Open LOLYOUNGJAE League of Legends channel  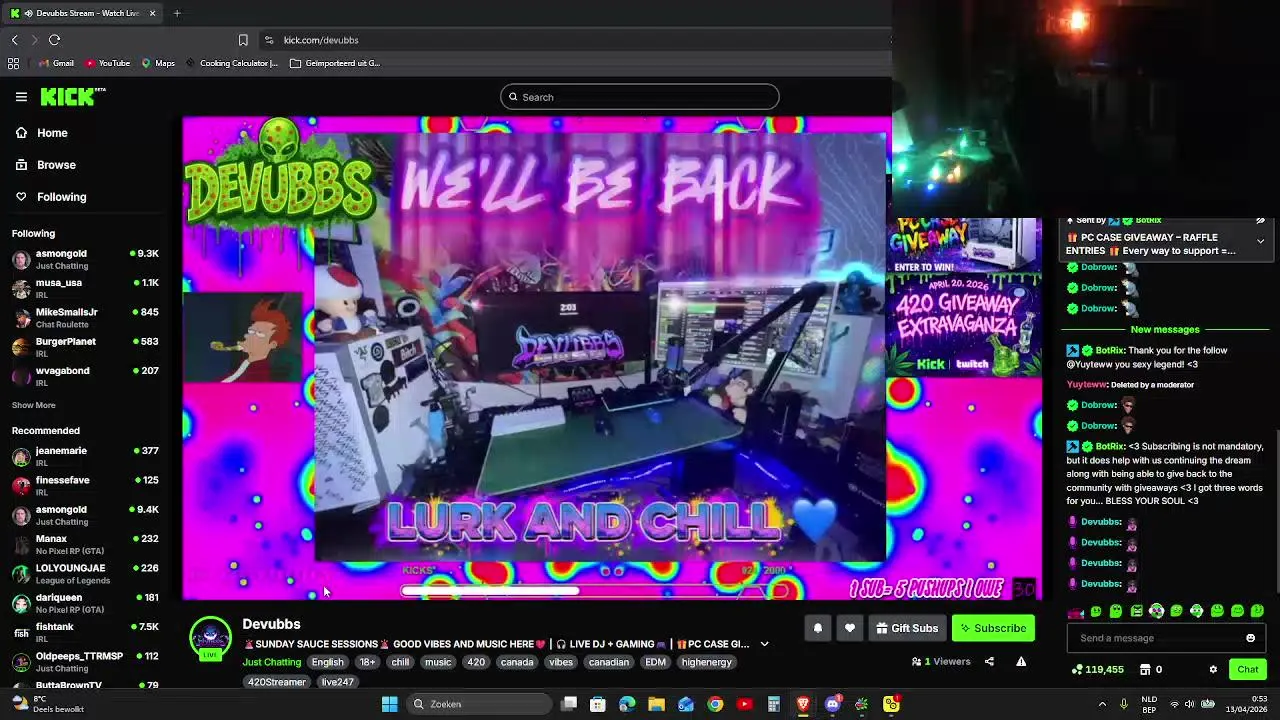[x=86, y=573]
